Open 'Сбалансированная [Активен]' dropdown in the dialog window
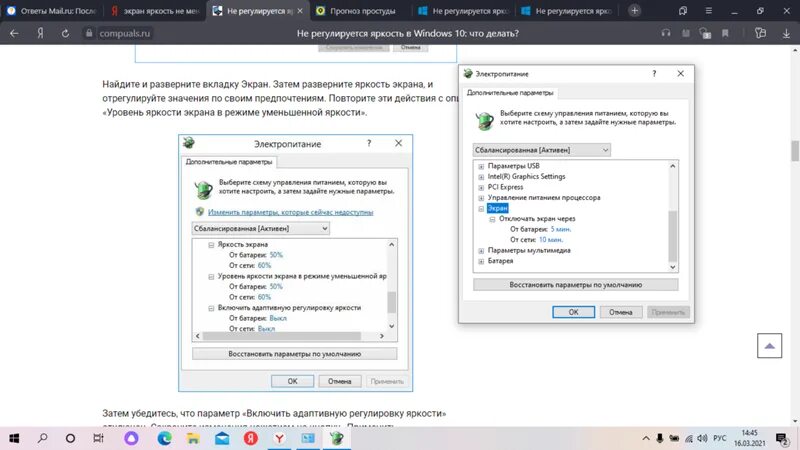Image resolution: width=800 pixels, height=450 pixels. coord(541,150)
